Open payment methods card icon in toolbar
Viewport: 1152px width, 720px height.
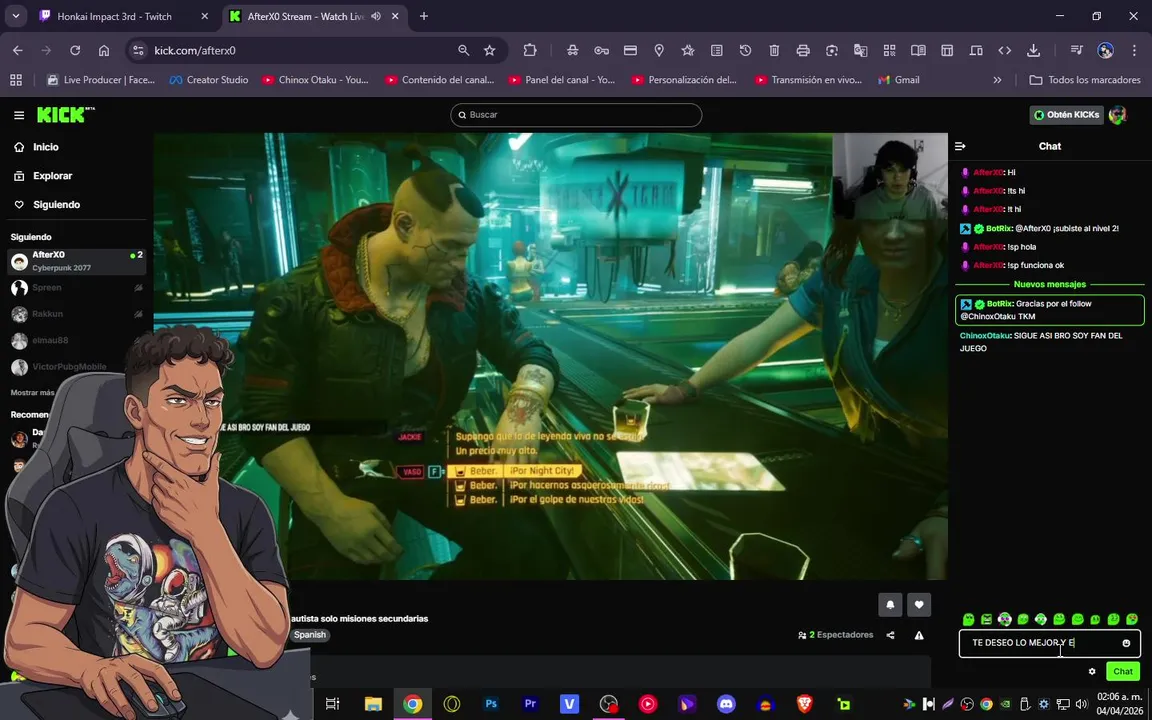click(630, 51)
